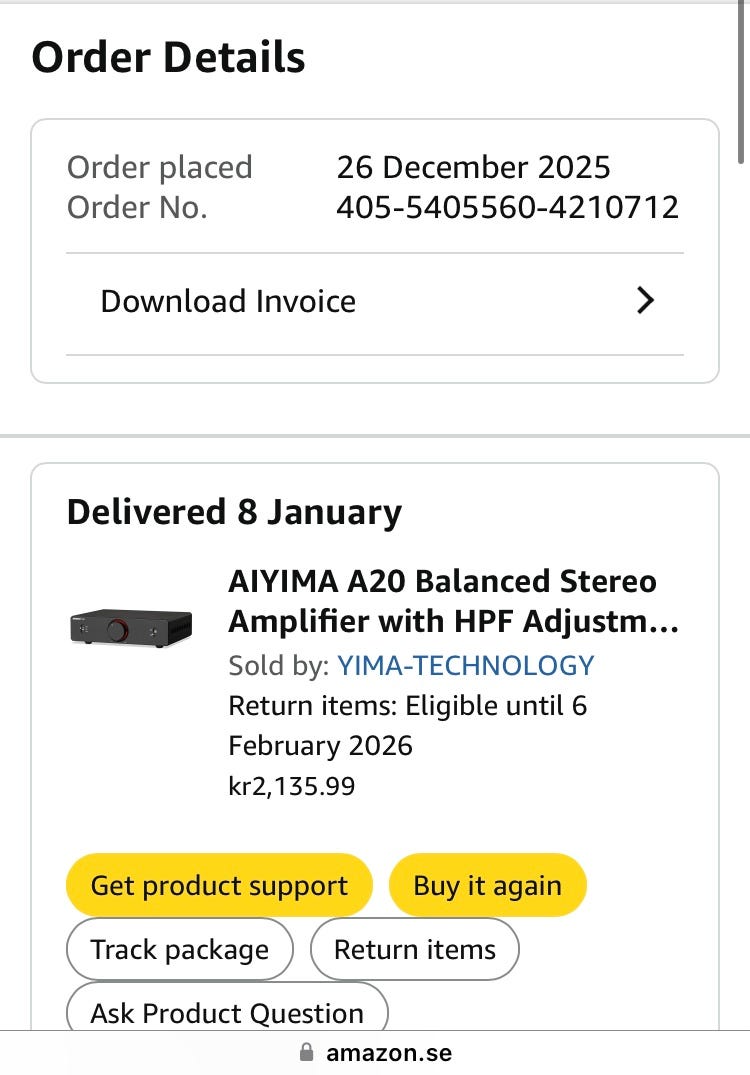The height and width of the screenshot is (1075, 750).
Task: Choose the Ask Product Question button
Action: click(x=227, y=1012)
